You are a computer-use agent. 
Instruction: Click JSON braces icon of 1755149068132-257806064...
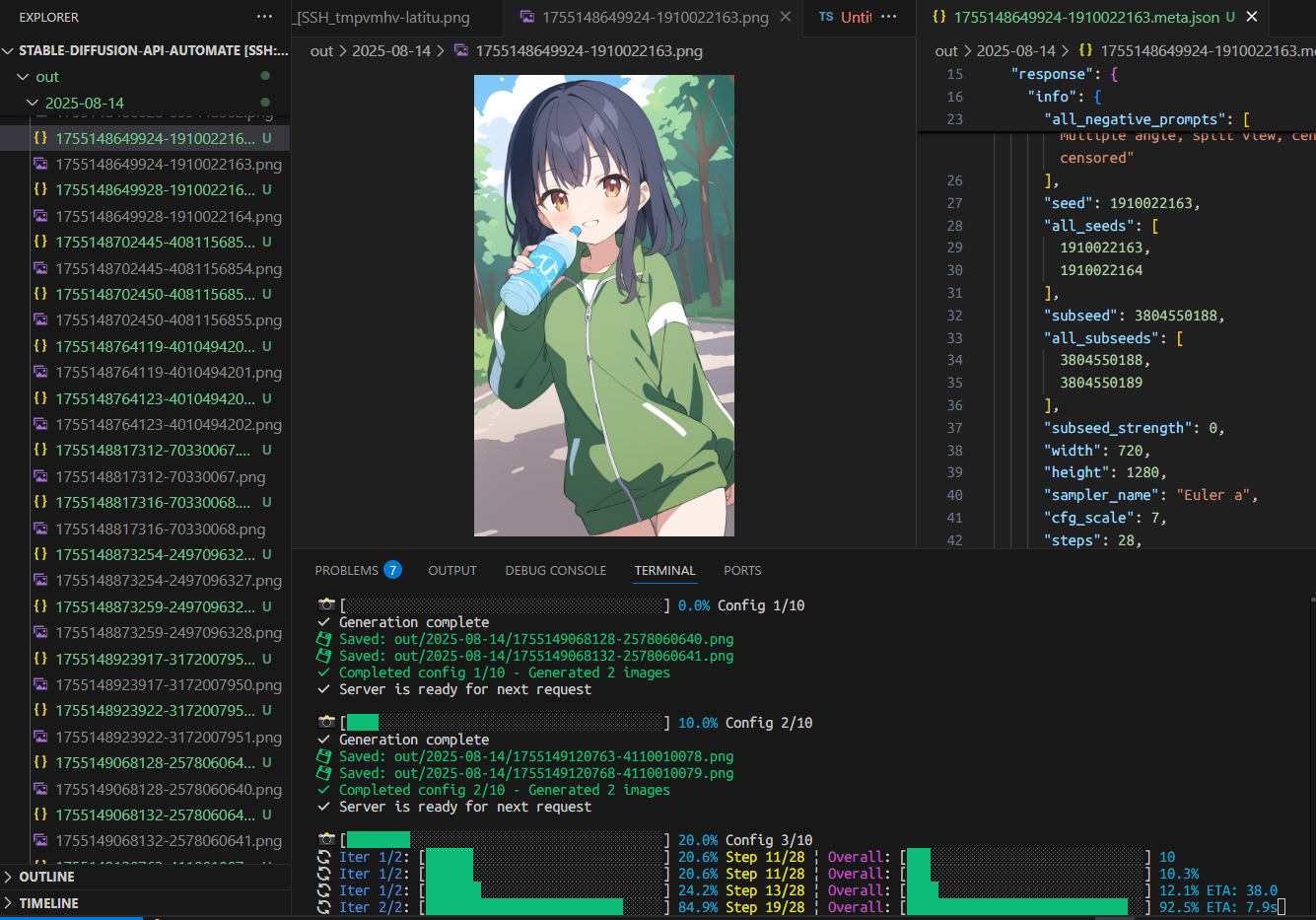pos(40,814)
